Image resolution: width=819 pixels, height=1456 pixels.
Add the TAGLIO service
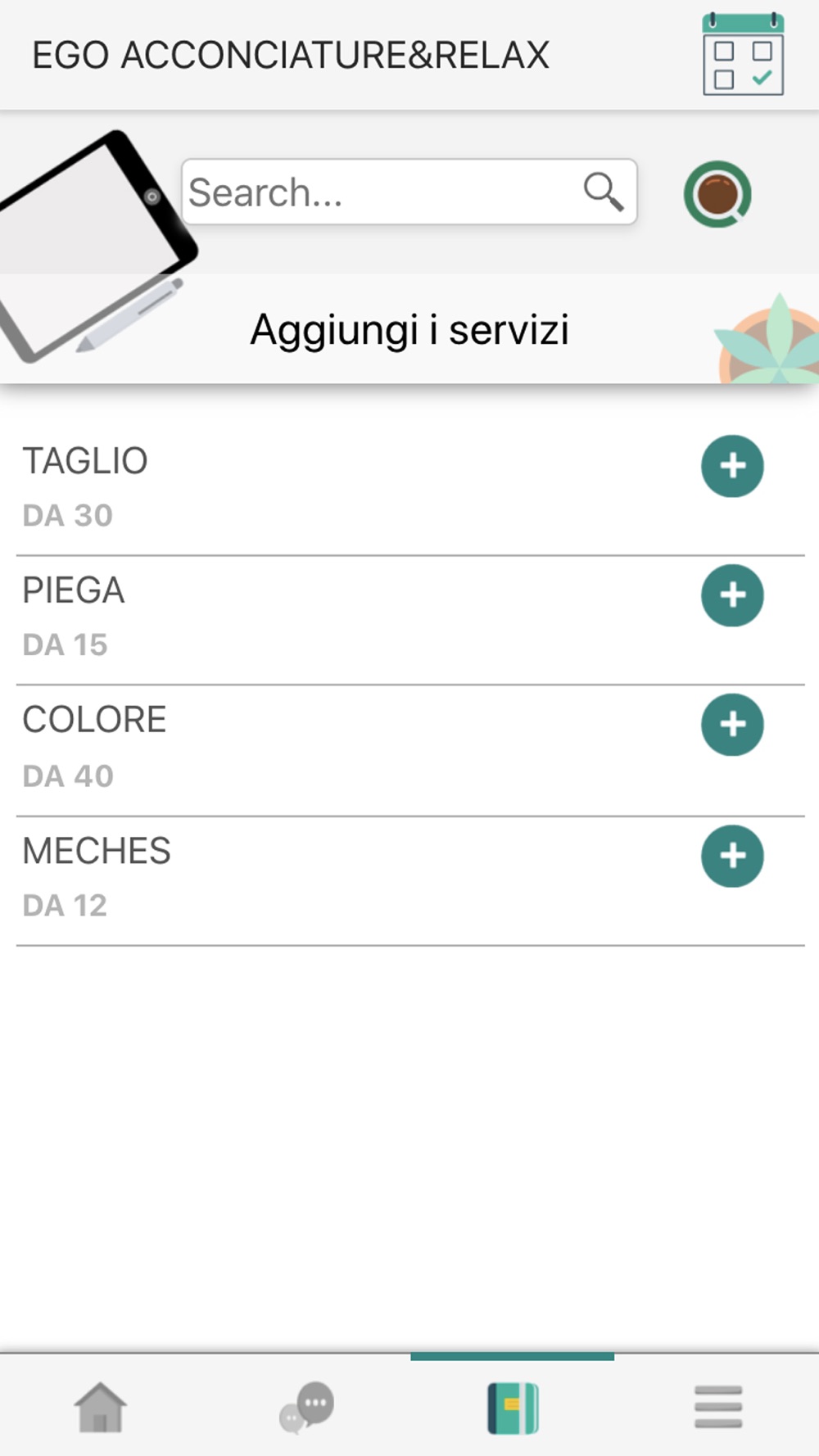732,466
